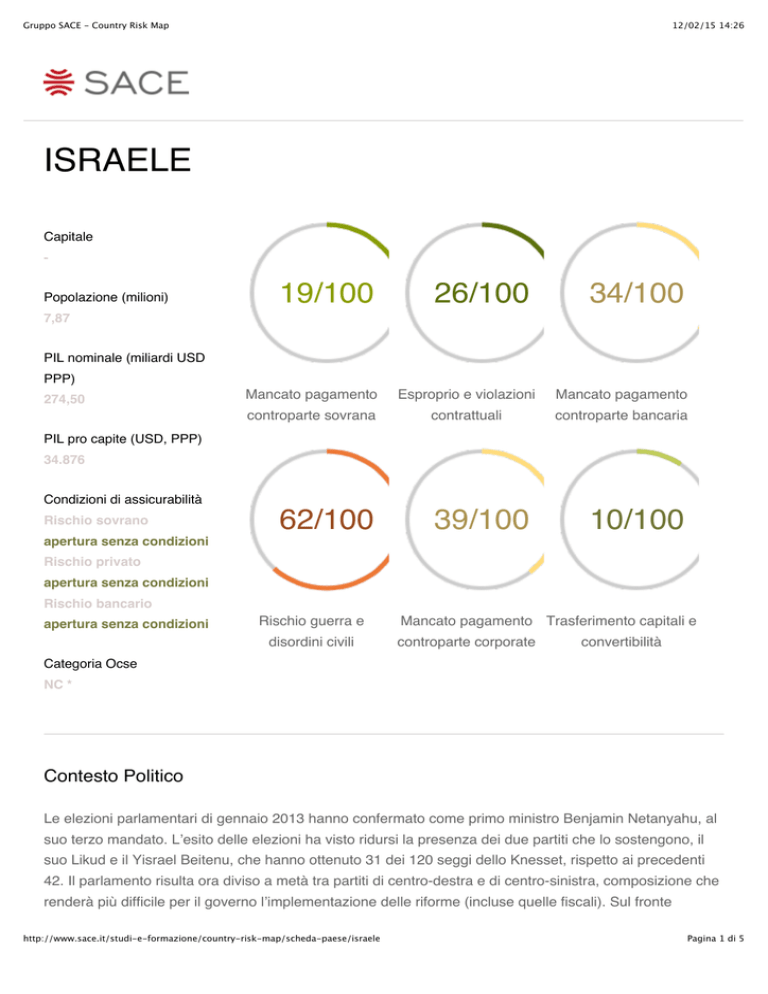Screen dimensions: 768x994
Task: Click the SACE logo
Action: pyautogui.click(x=116, y=82)
